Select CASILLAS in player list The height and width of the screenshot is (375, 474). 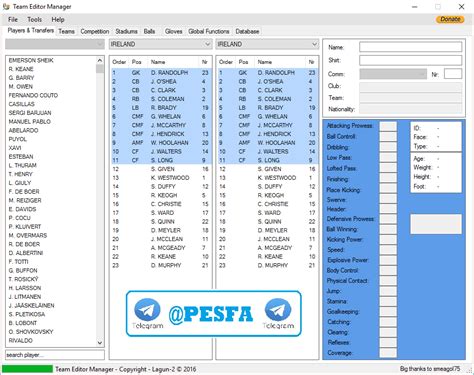pyautogui.click(x=22, y=104)
